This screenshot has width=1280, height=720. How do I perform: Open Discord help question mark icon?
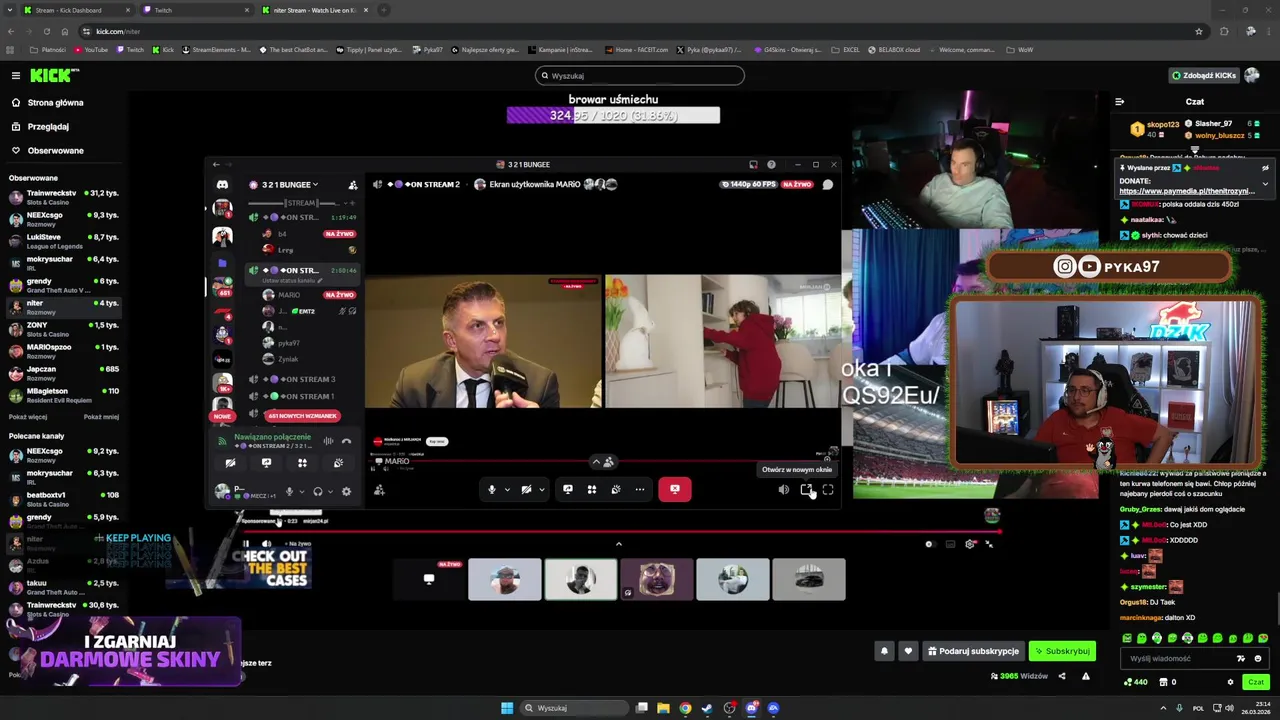coord(771,164)
